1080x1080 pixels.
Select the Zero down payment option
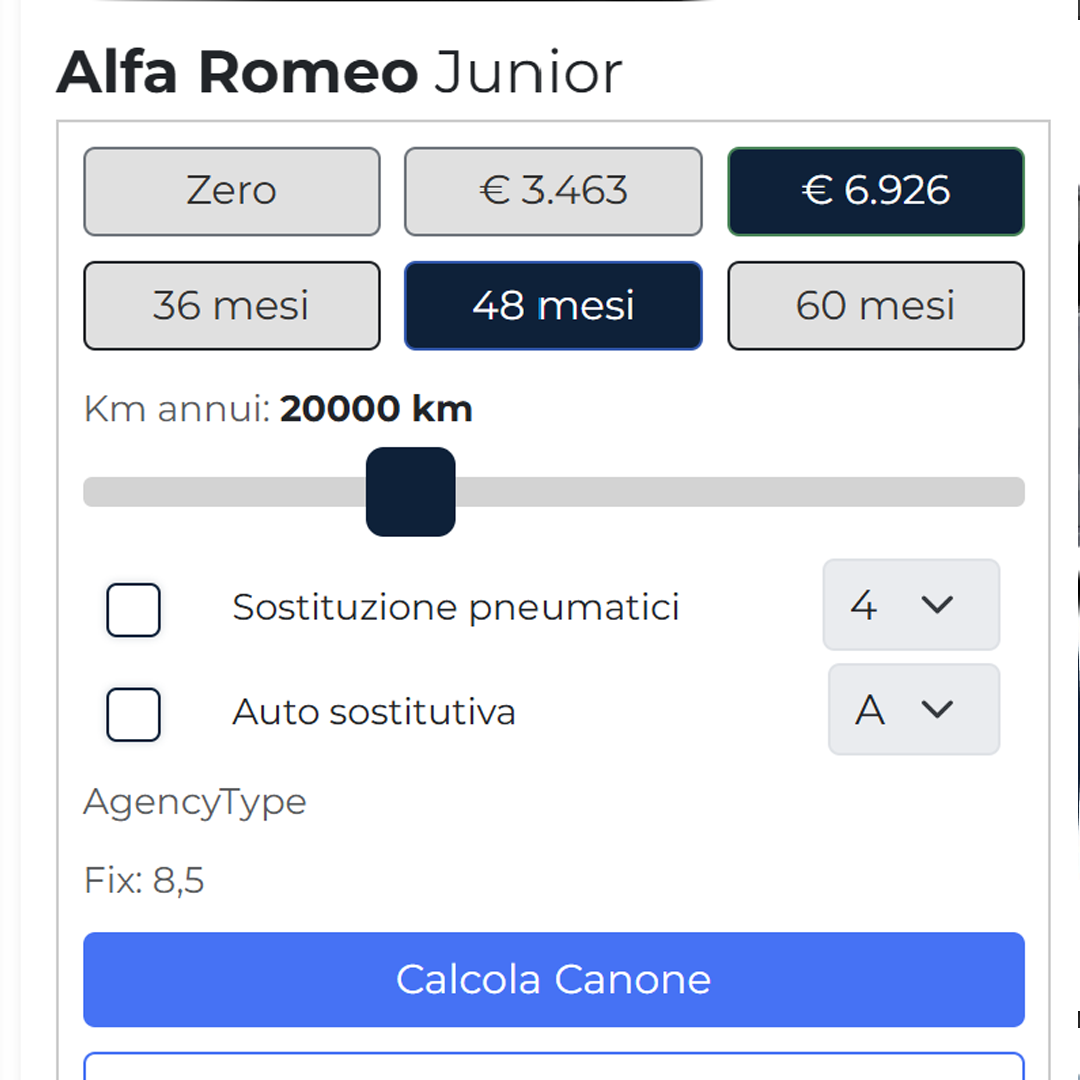point(231,191)
